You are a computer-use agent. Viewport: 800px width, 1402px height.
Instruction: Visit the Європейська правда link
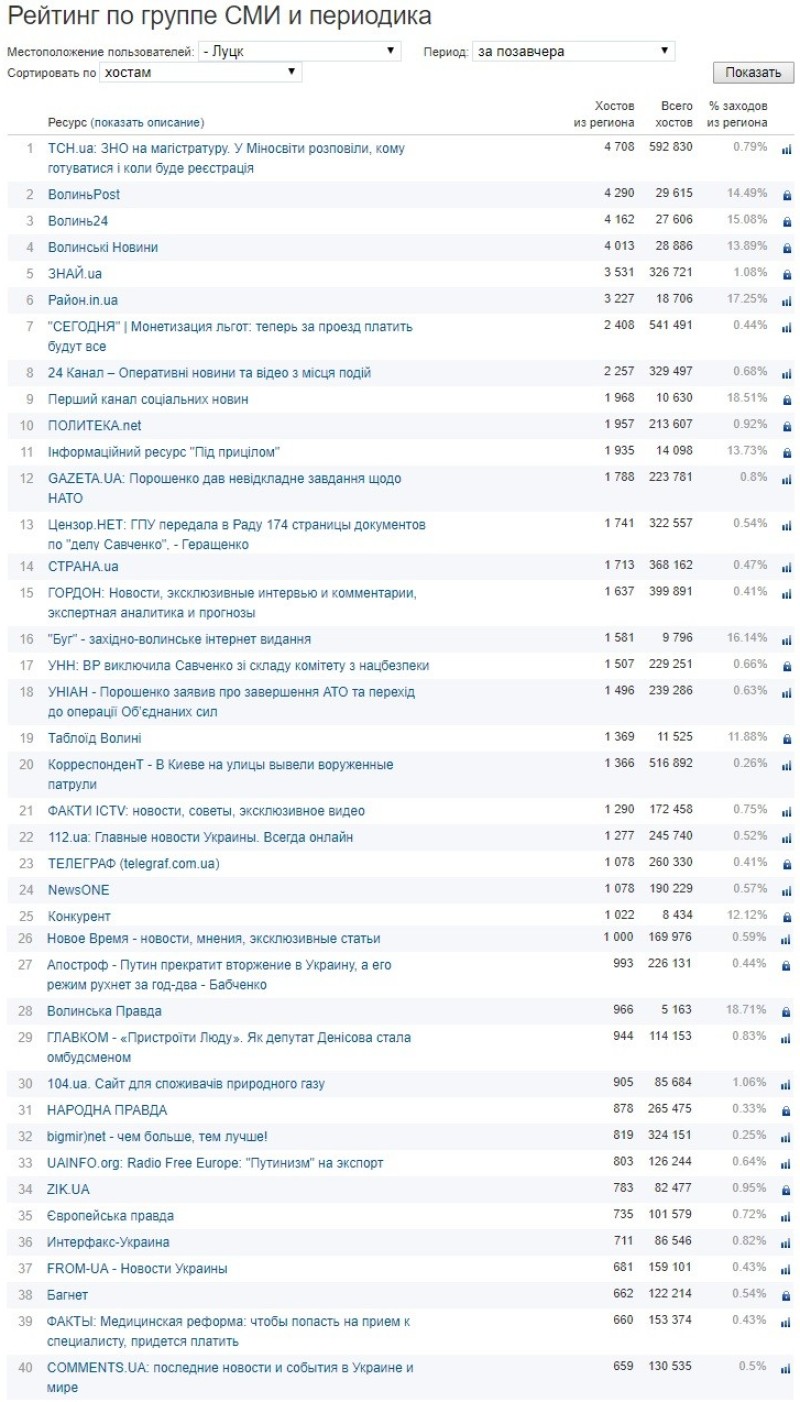[111, 1216]
